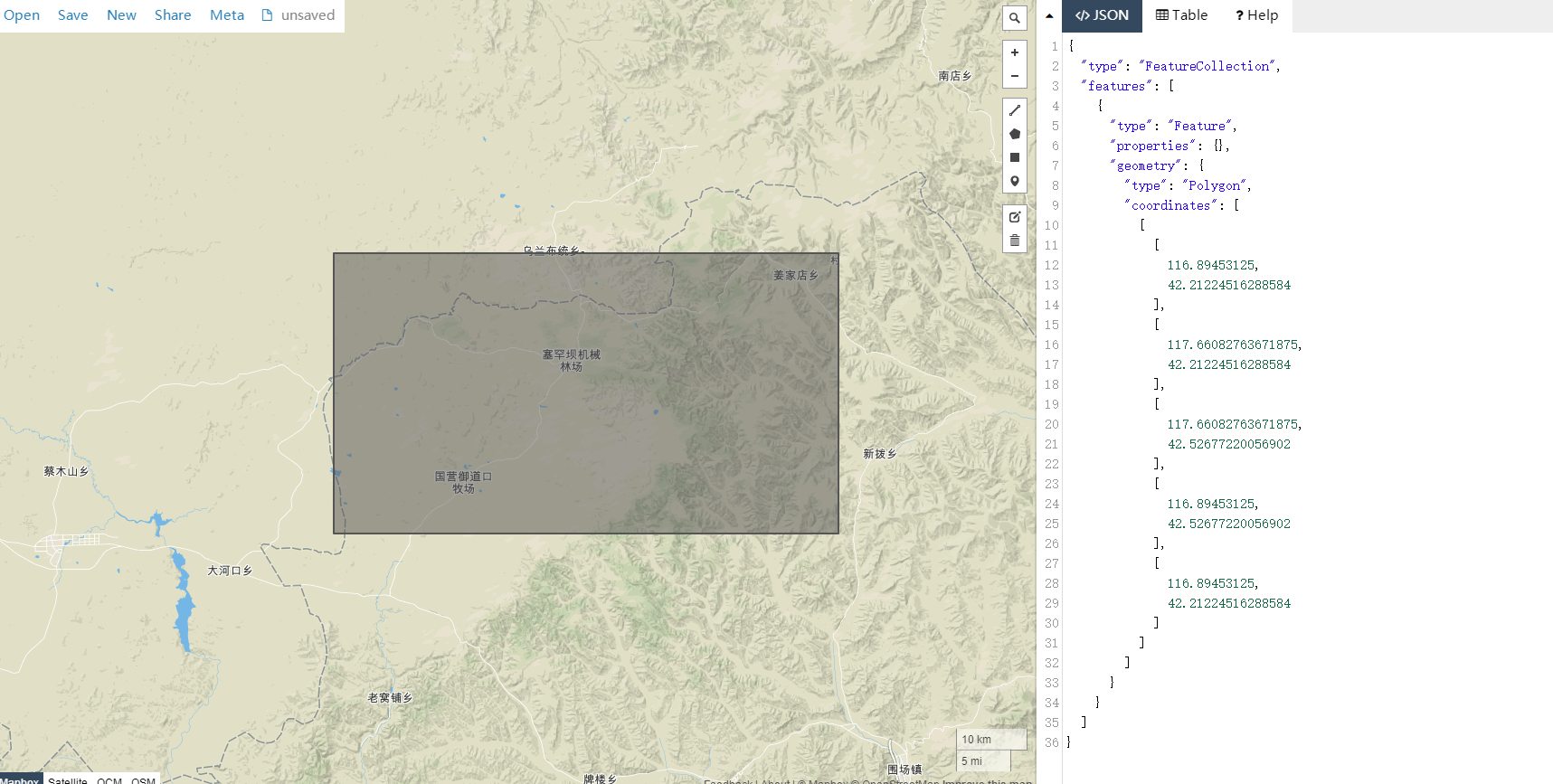Collapse the editor panel with the arrow
This screenshot has height=784, width=1553.
[1049, 15]
